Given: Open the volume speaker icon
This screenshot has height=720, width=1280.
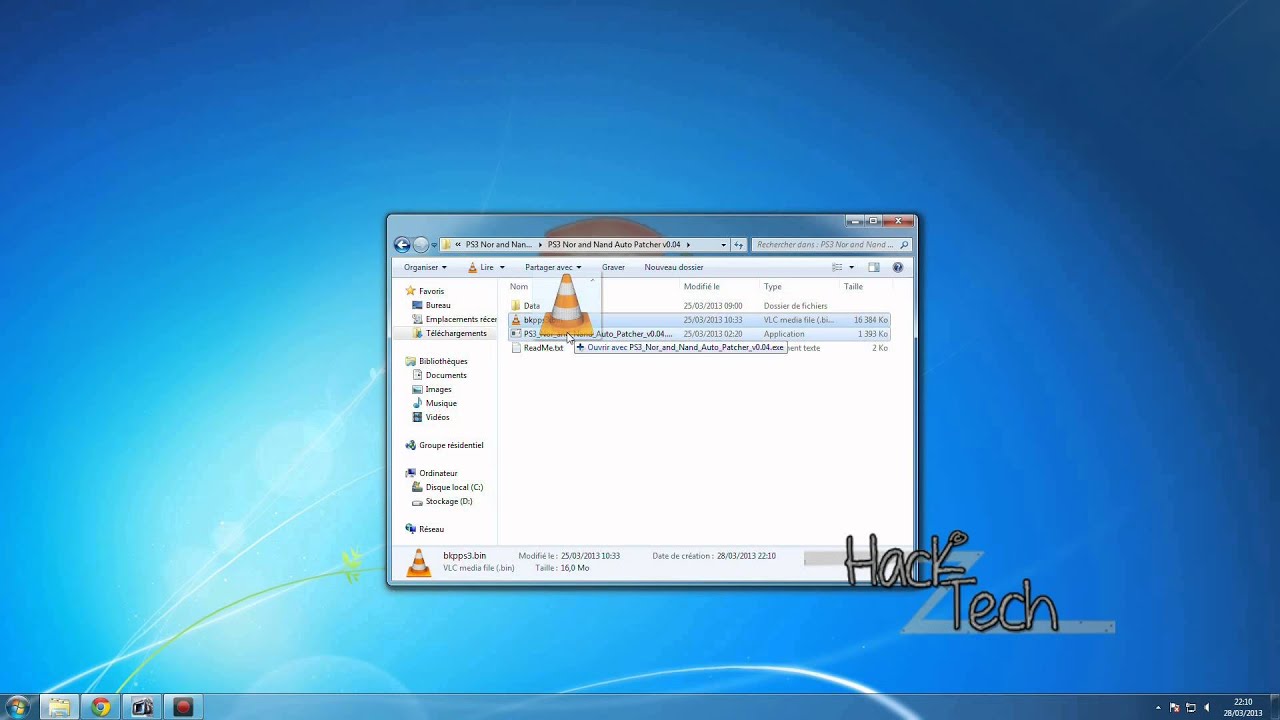Looking at the screenshot, I should (1207, 707).
